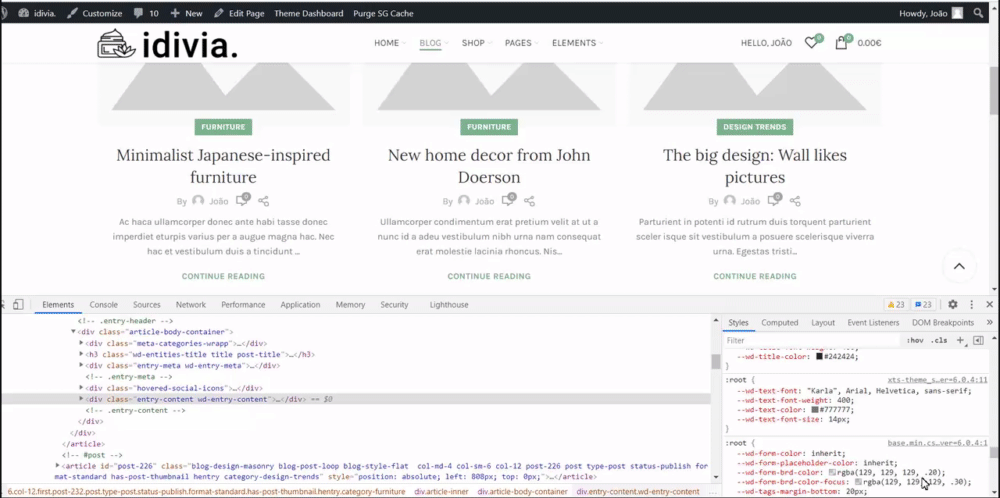Click comments icon on Wall likes pictures post
Screen dimensions: 1000x498
(x=774, y=200)
